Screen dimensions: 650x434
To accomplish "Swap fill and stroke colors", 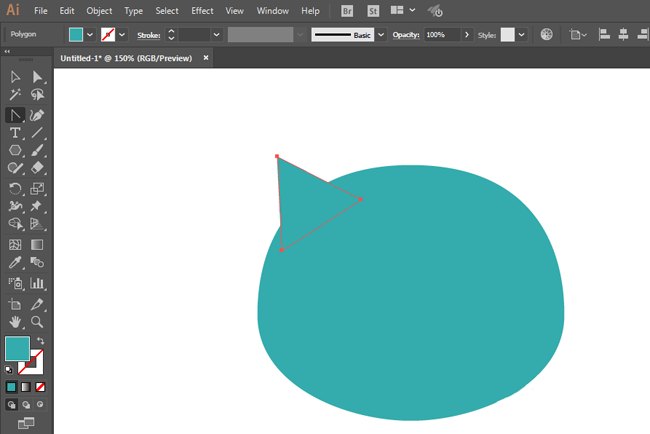I will pyautogui.click(x=41, y=342).
